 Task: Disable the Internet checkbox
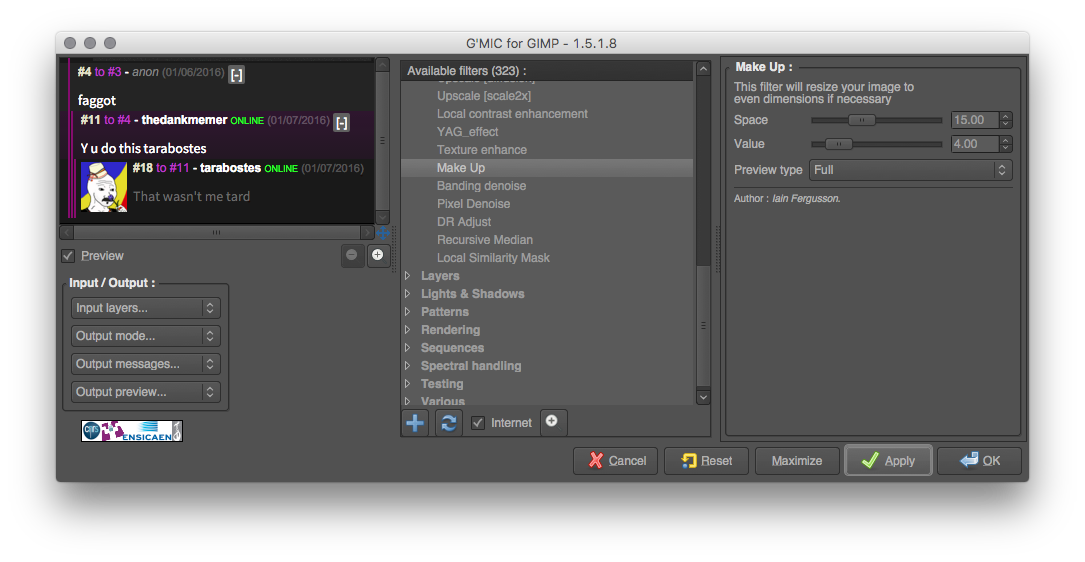pyautogui.click(x=479, y=423)
